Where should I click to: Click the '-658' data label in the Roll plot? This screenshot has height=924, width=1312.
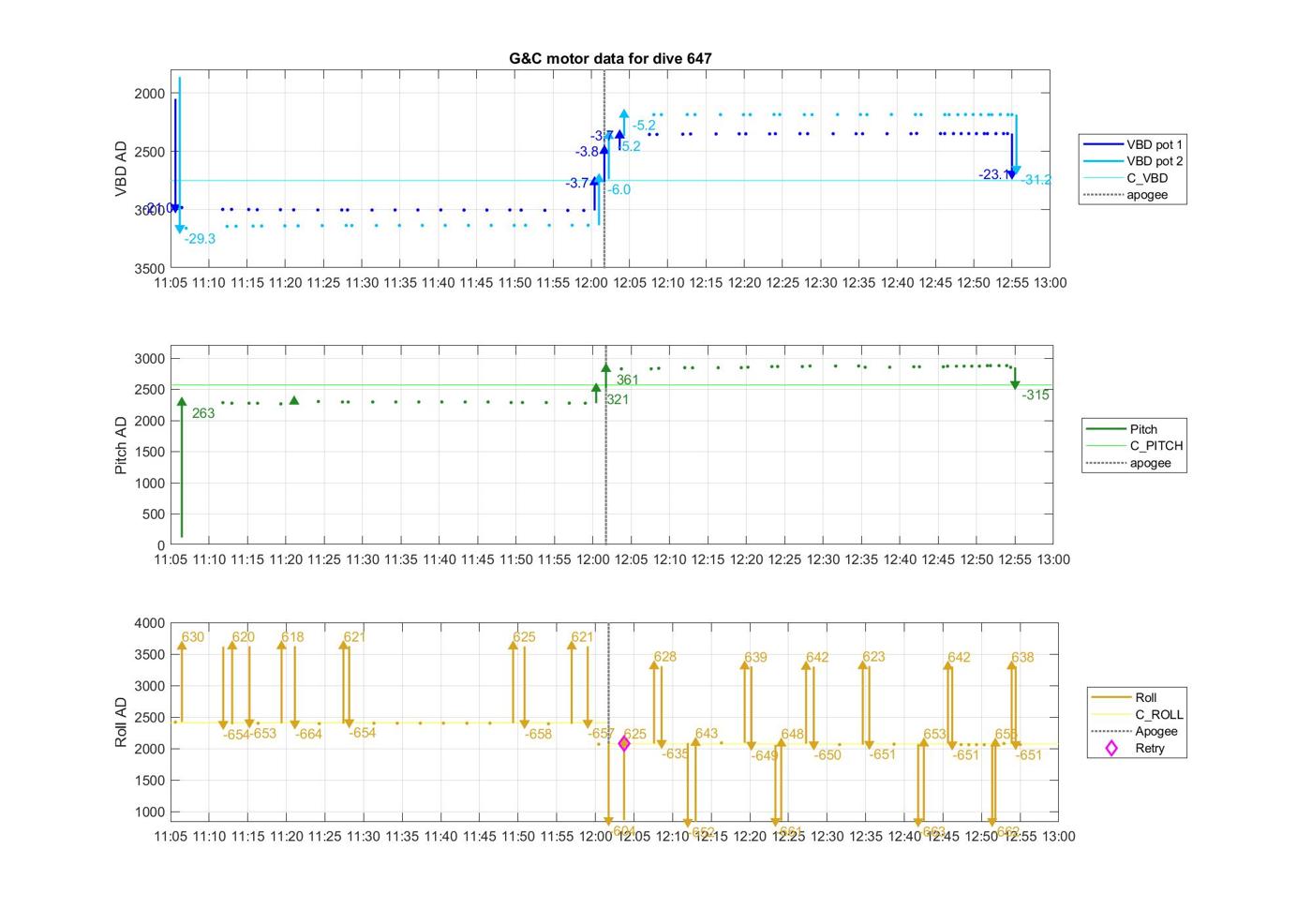[538, 735]
